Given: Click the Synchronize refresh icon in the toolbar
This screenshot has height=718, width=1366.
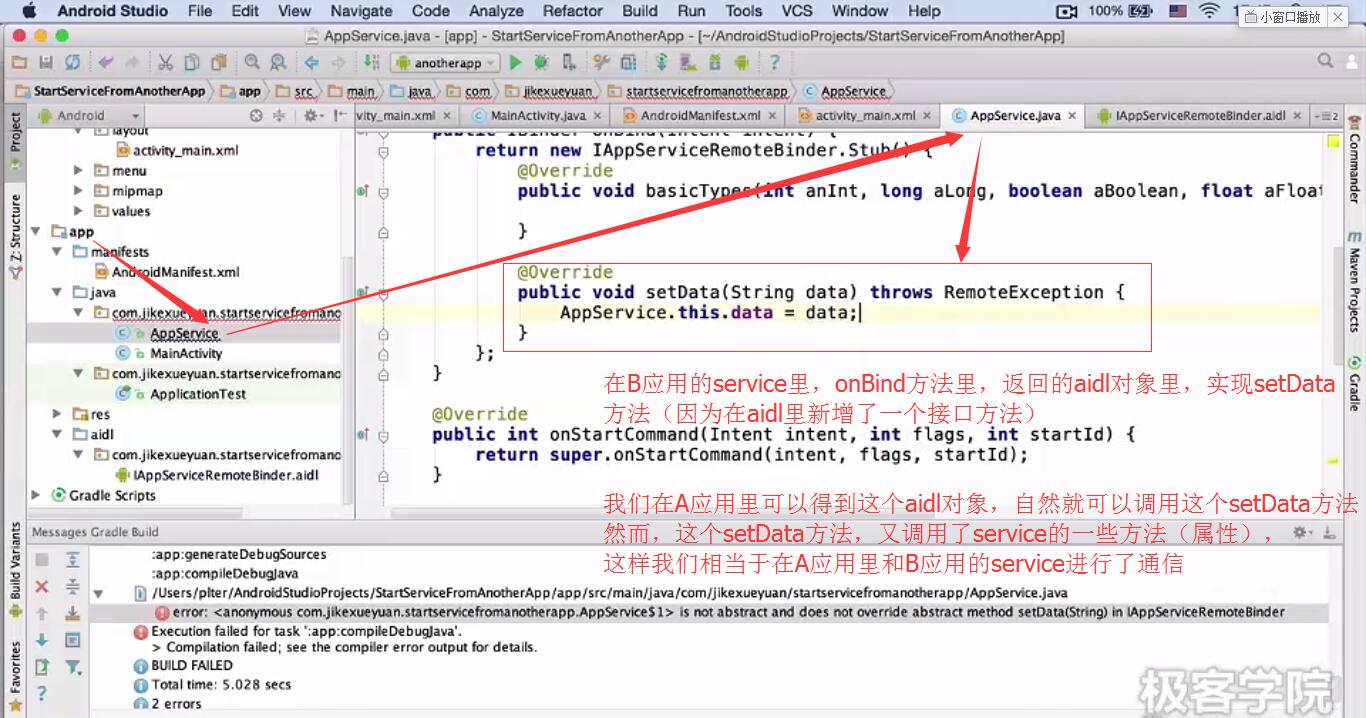Looking at the screenshot, I should coord(73,62).
